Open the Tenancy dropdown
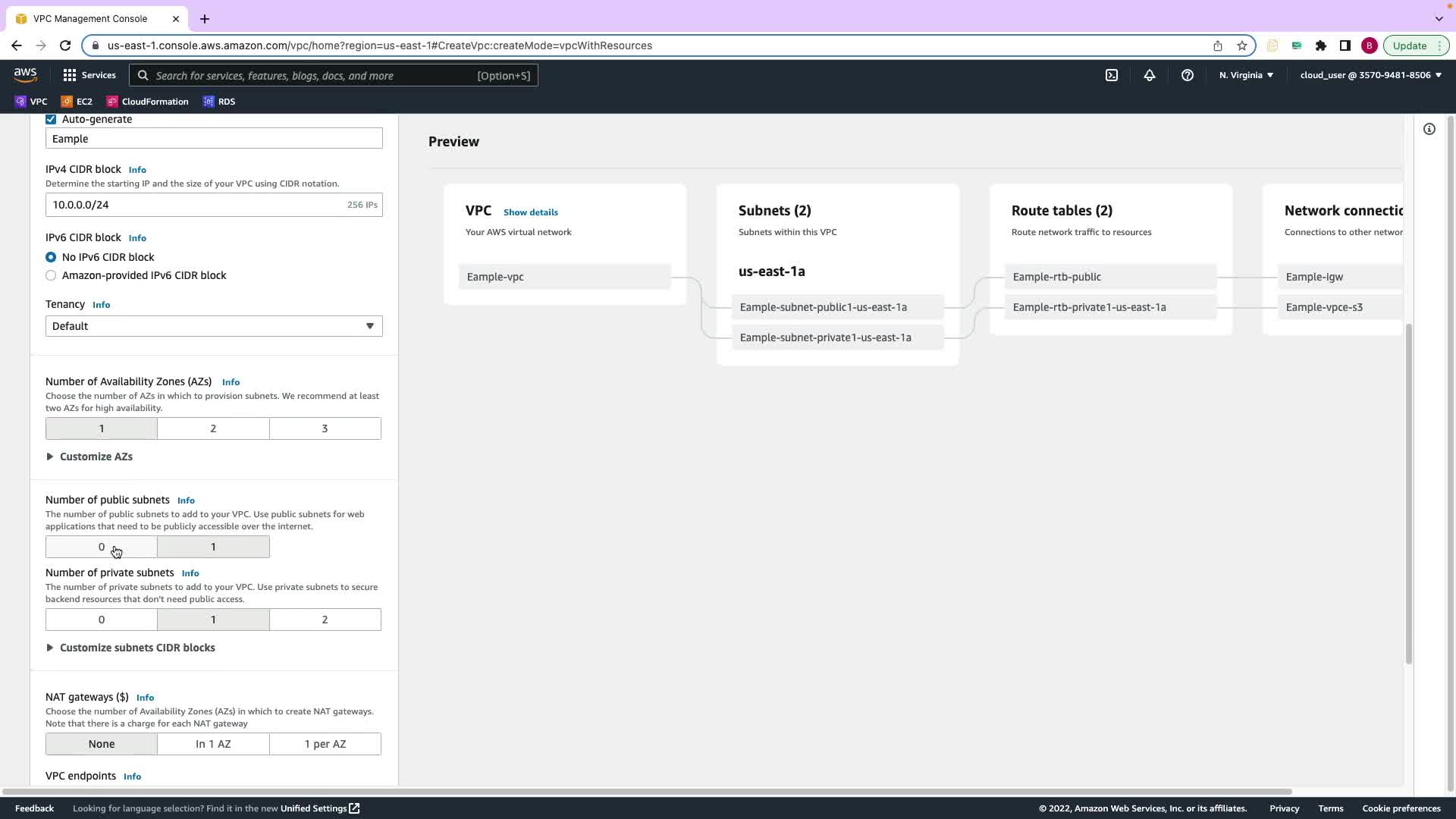1456x819 pixels. tap(213, 326)
